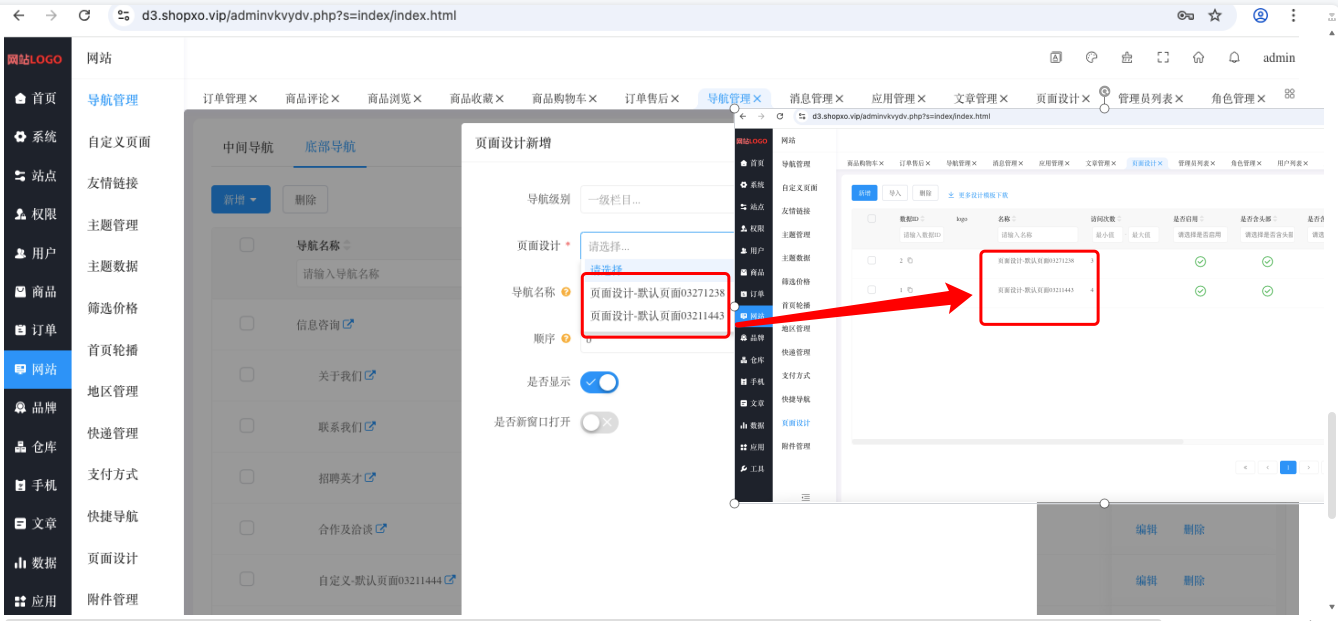Open the 页面设计 请选择 dropdown

[x=657, y=246]
